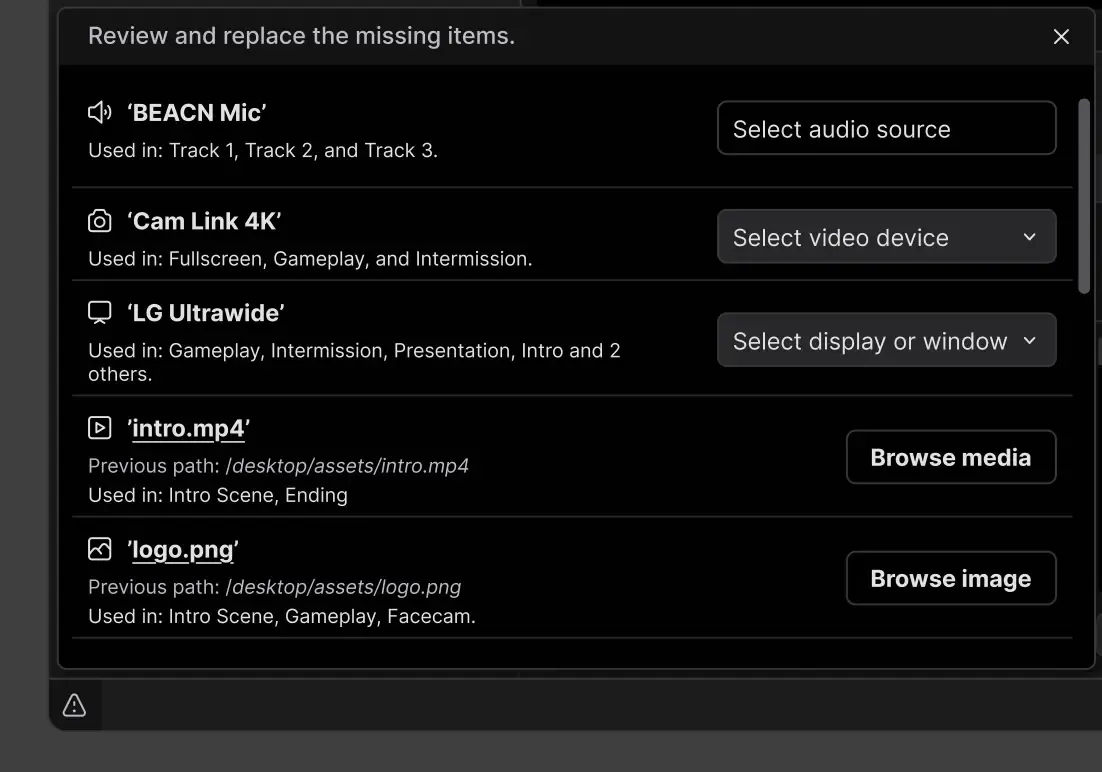Open the 'Select audio source' selector
1102x772 pixels.
[886, 128]
